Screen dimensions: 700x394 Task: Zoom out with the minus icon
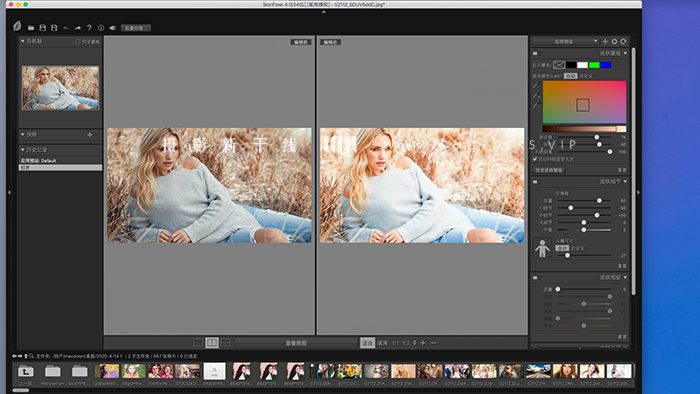tap(433, 343)
